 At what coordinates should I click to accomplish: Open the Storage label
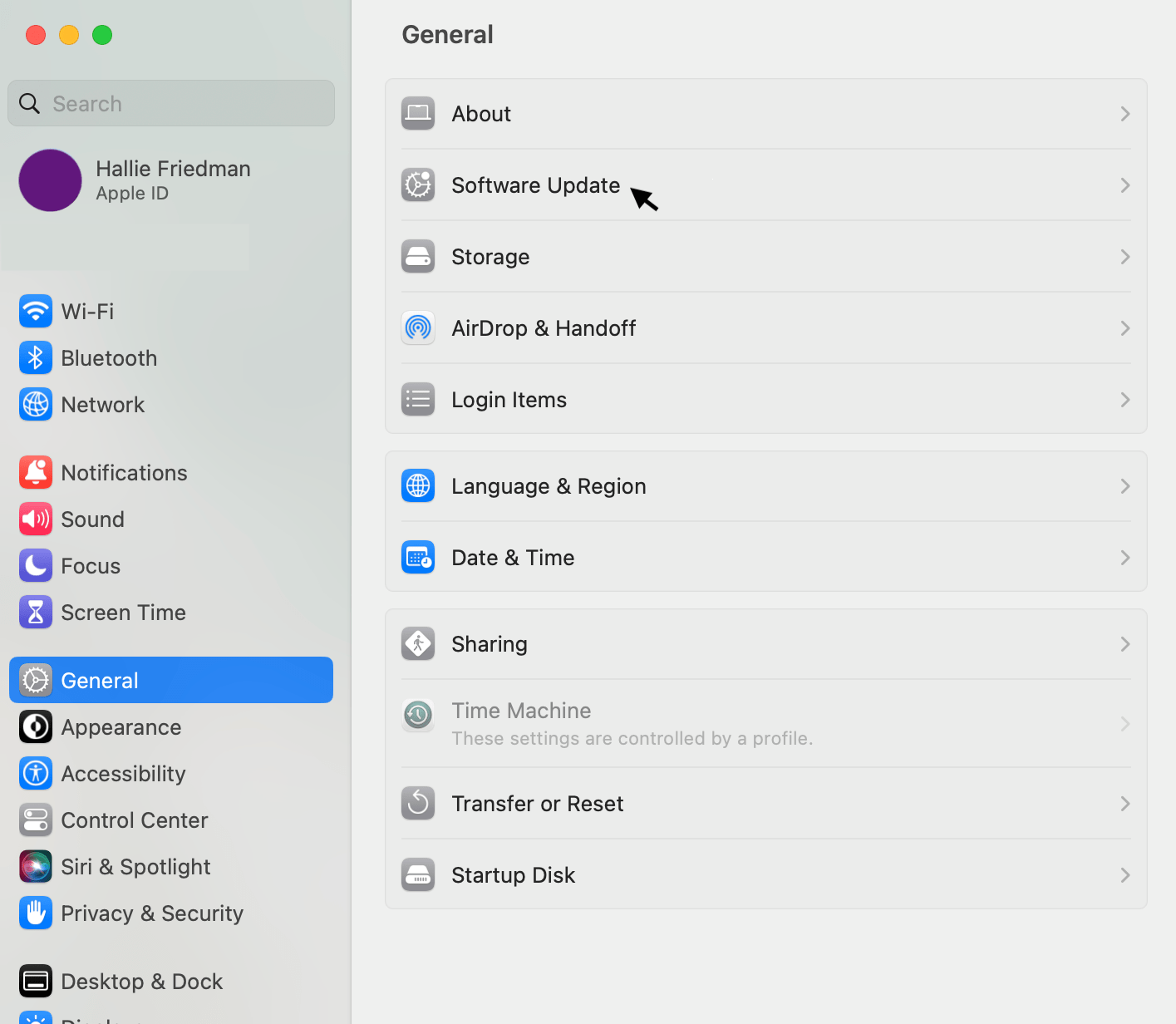(490, 257)
